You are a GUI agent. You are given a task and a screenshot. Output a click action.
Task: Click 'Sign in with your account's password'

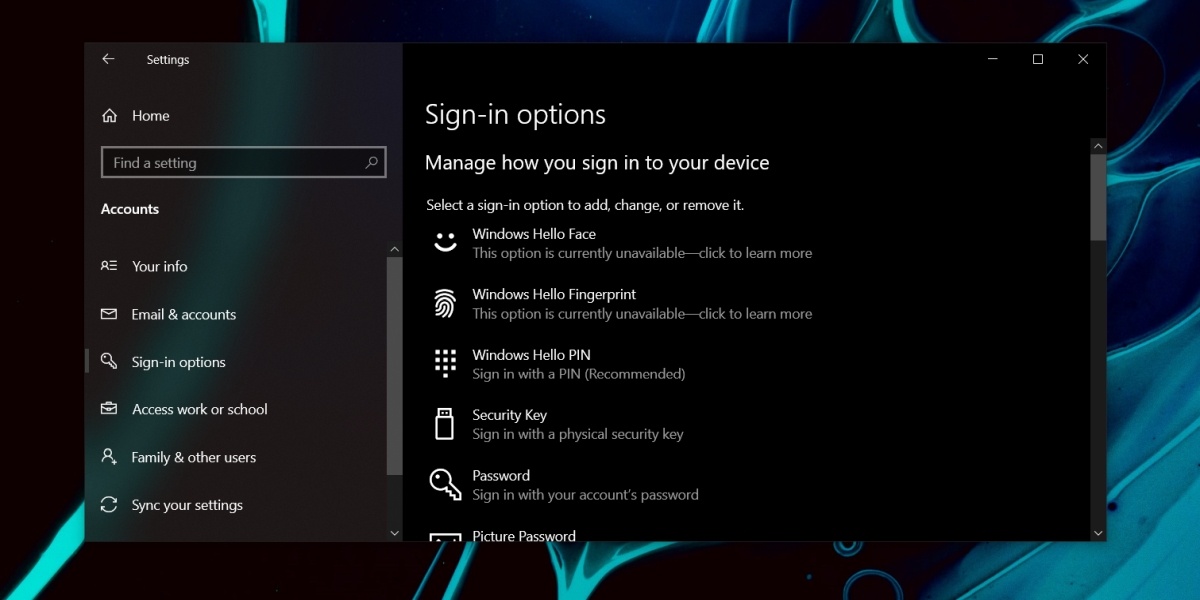pyautogui.click(x=585, y=494)
